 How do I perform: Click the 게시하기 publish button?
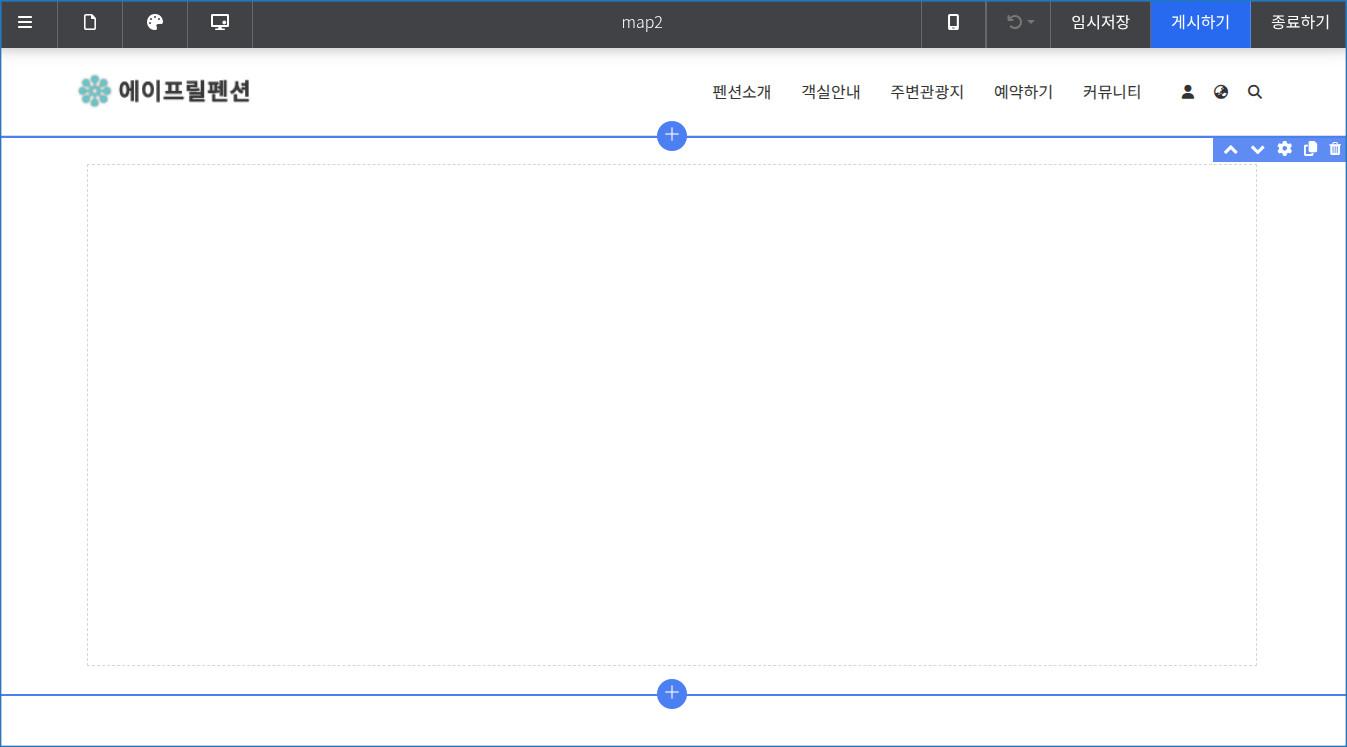[x=1200, y=23]
